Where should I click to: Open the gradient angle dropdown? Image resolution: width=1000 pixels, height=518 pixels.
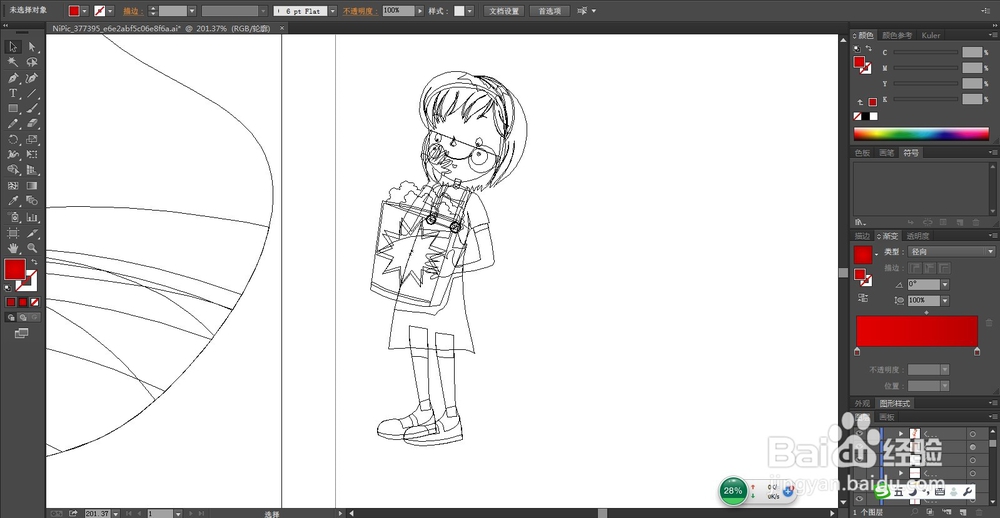coord(945,285)
